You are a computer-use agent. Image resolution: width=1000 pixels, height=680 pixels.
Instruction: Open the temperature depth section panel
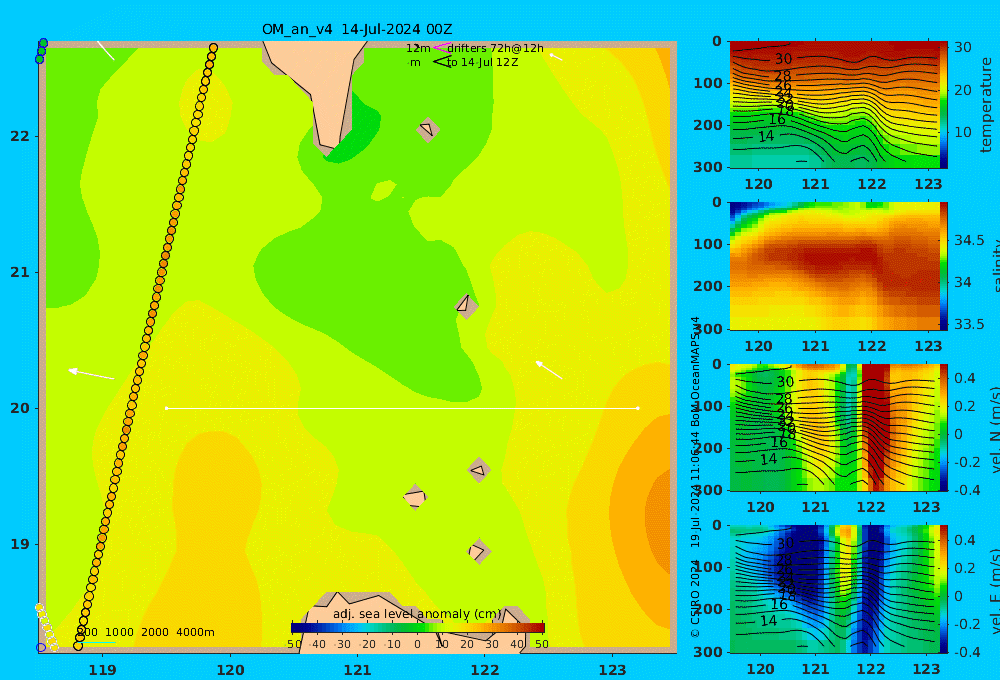834,105
